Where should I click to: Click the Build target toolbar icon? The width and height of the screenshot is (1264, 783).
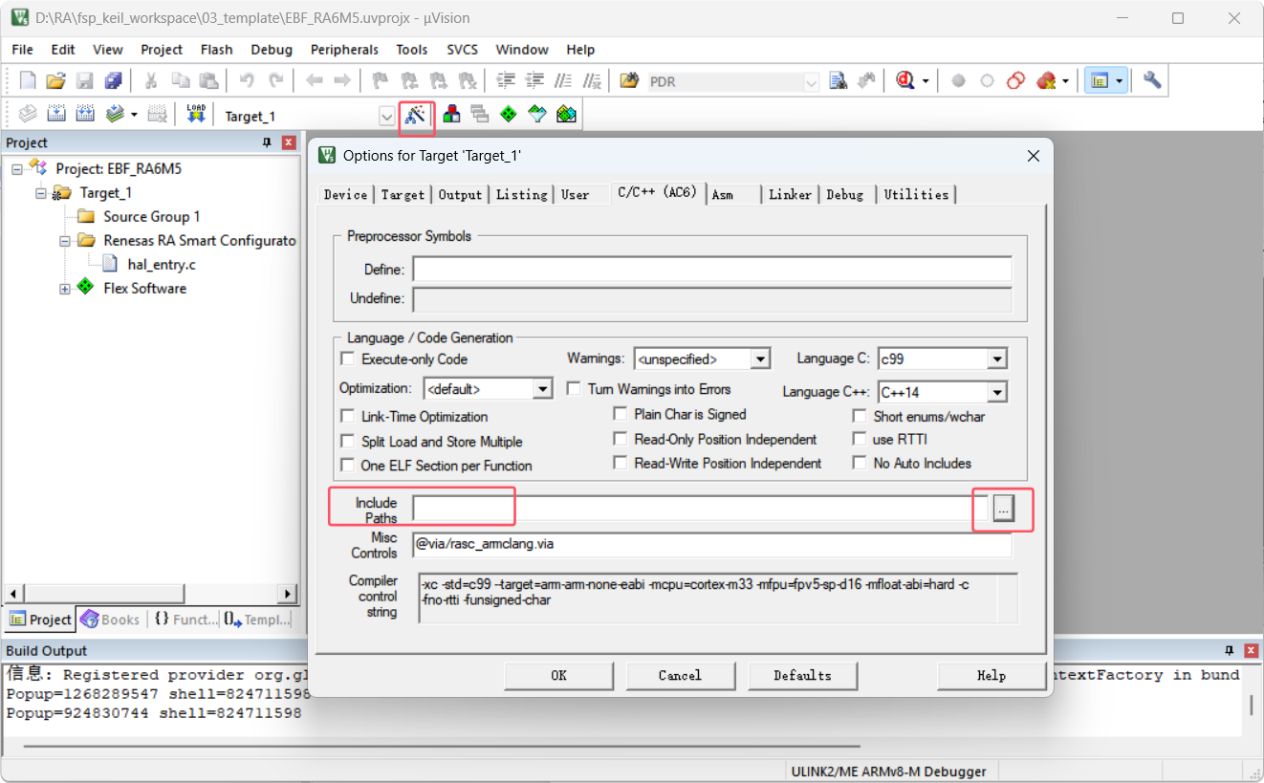click(x=57, y=115)
